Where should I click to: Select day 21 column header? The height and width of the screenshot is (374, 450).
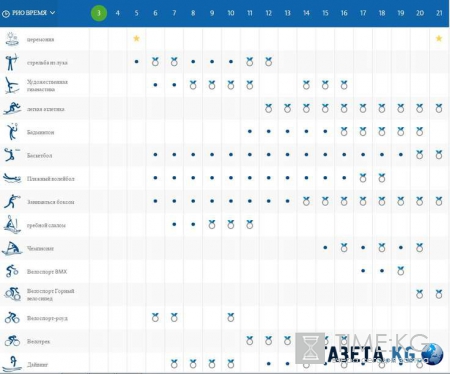pos(439,13)
